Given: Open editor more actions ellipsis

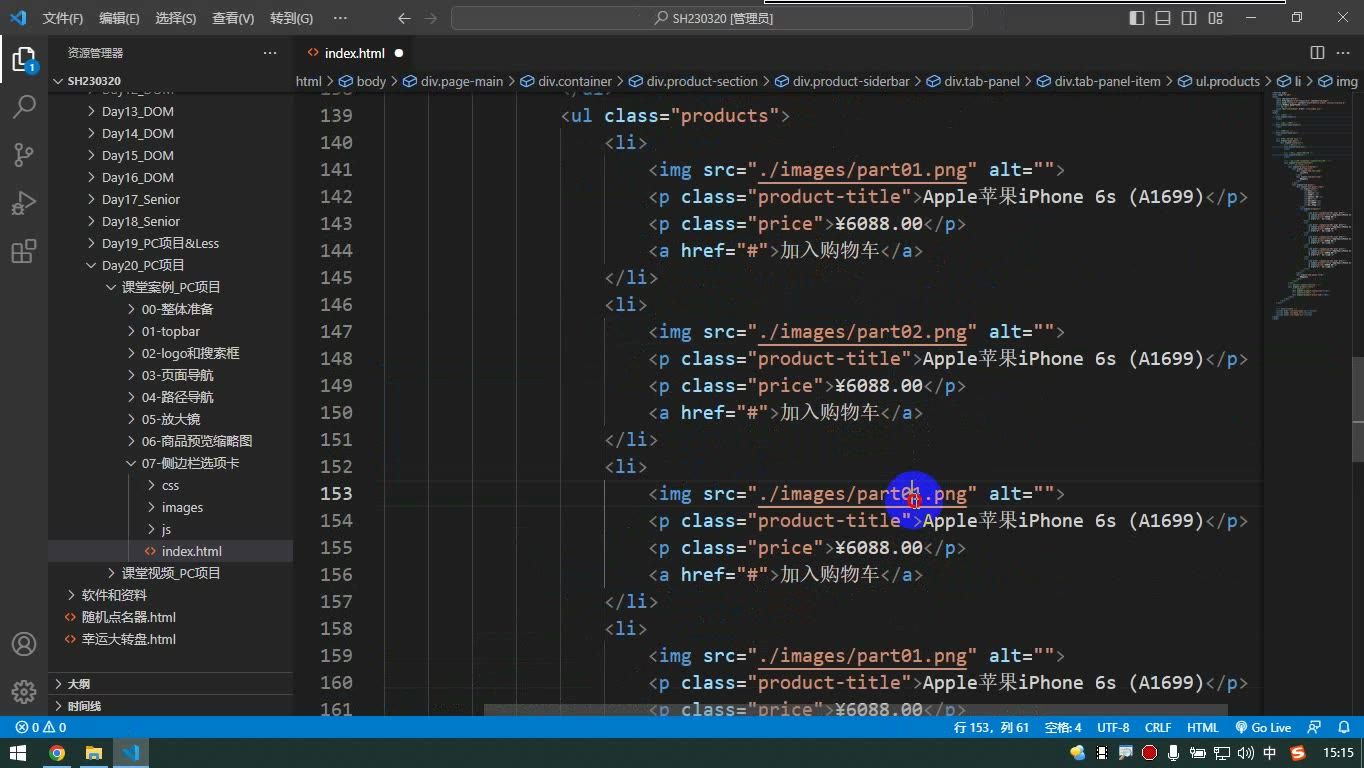Looking at the screenshot, I should 1343,53.
